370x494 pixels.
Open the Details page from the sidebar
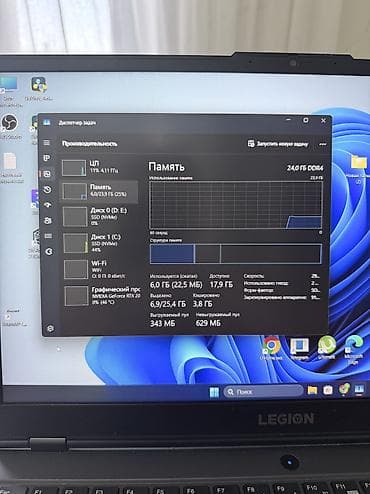(x=48, y=236)
